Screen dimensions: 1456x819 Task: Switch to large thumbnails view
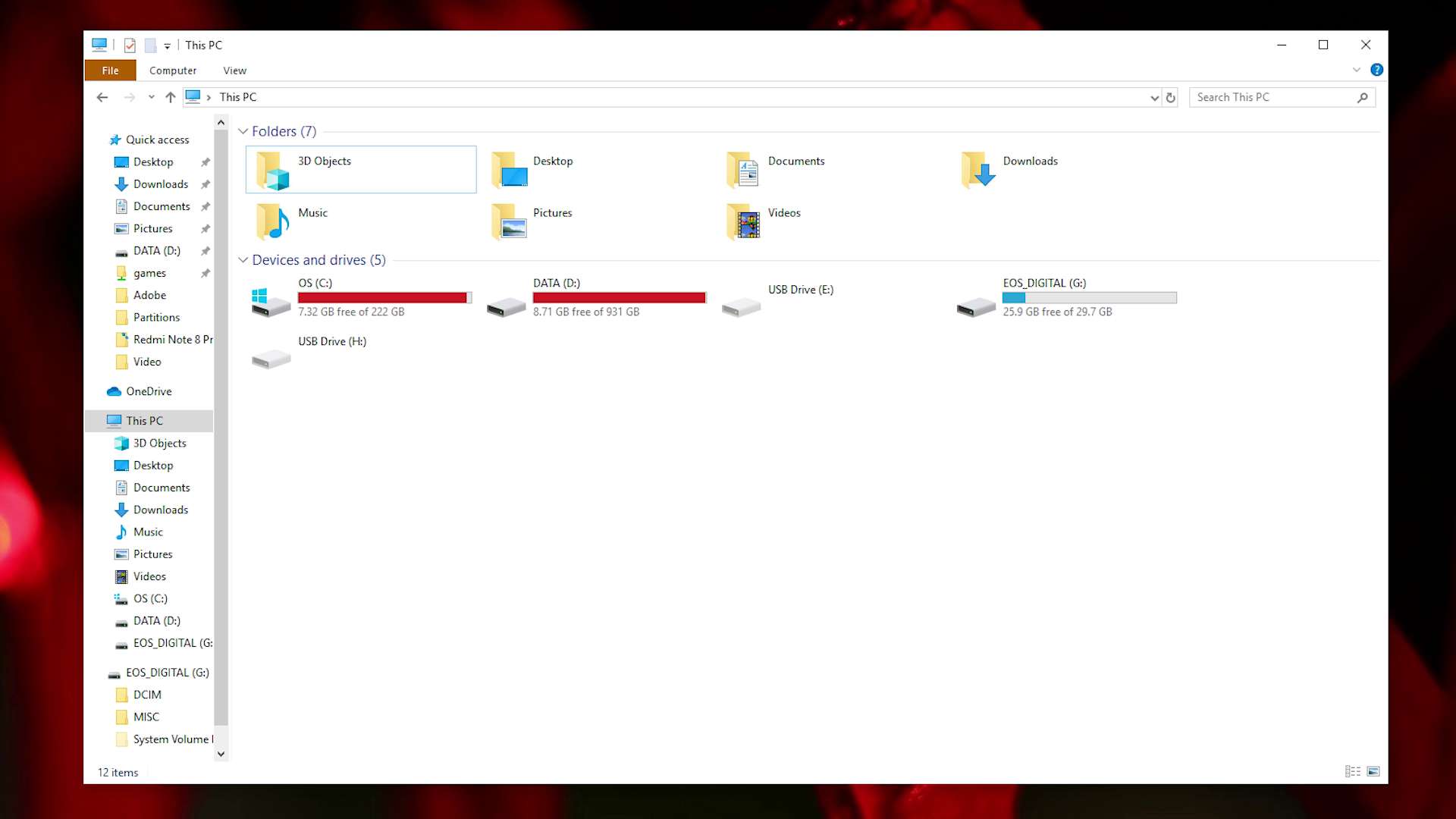[x=1374, y=771]
